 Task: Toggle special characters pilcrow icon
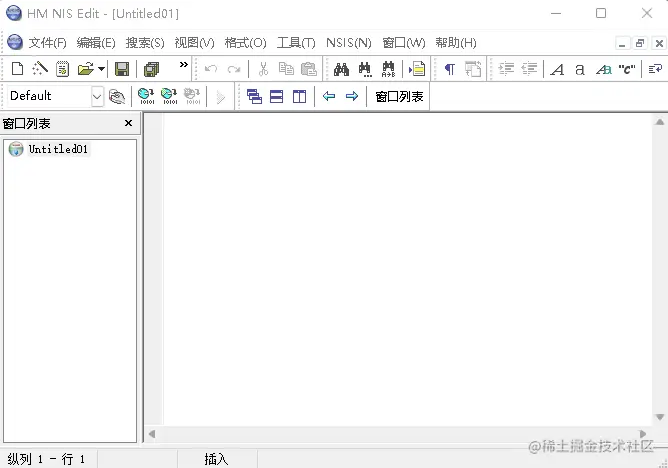point(449,69)
